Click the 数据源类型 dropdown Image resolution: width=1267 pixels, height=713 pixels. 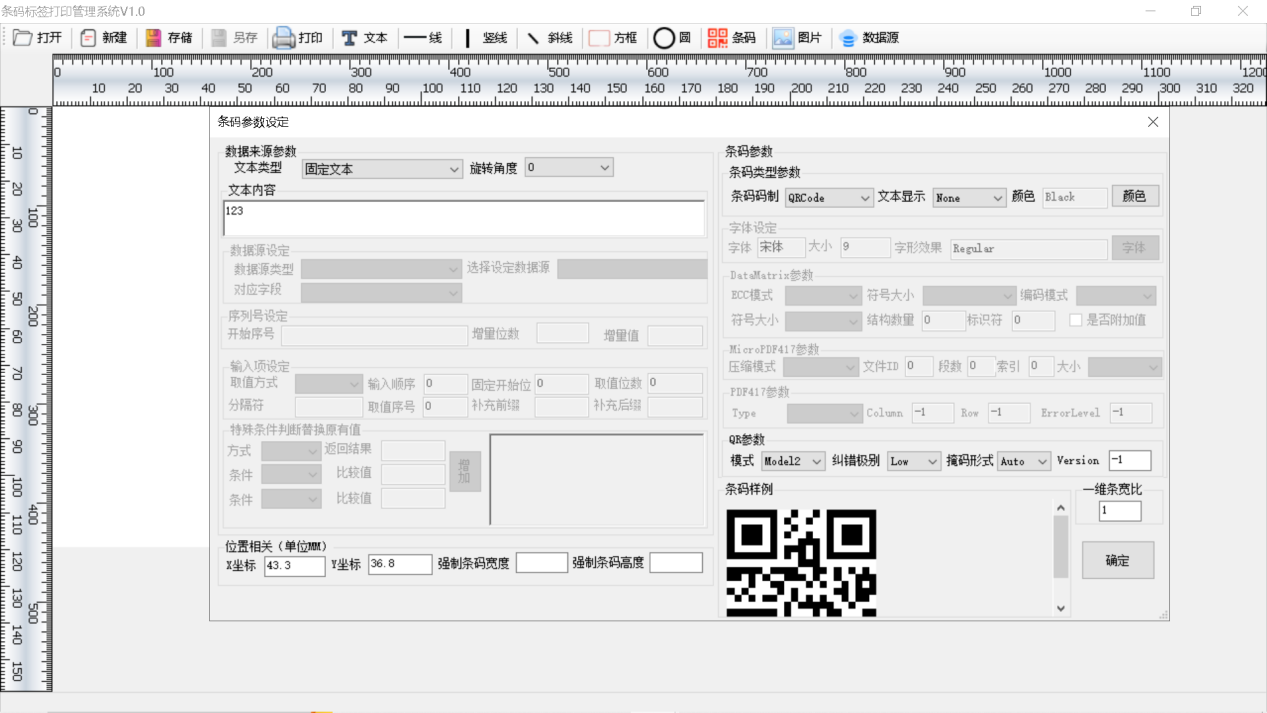pyautogui.click(x=381, y=269)
